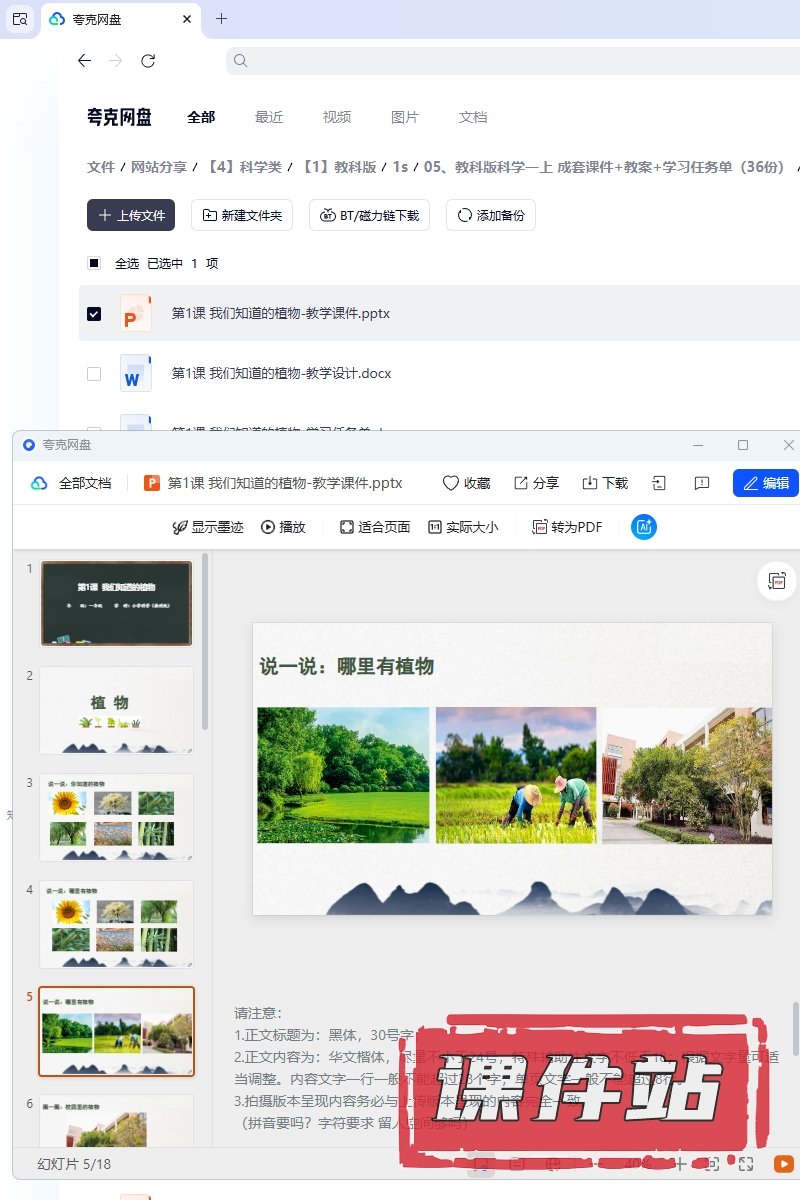
Task: Toggle the 全选 select-all checkbox
Action: pyautogui.click(x=94, y=264)
